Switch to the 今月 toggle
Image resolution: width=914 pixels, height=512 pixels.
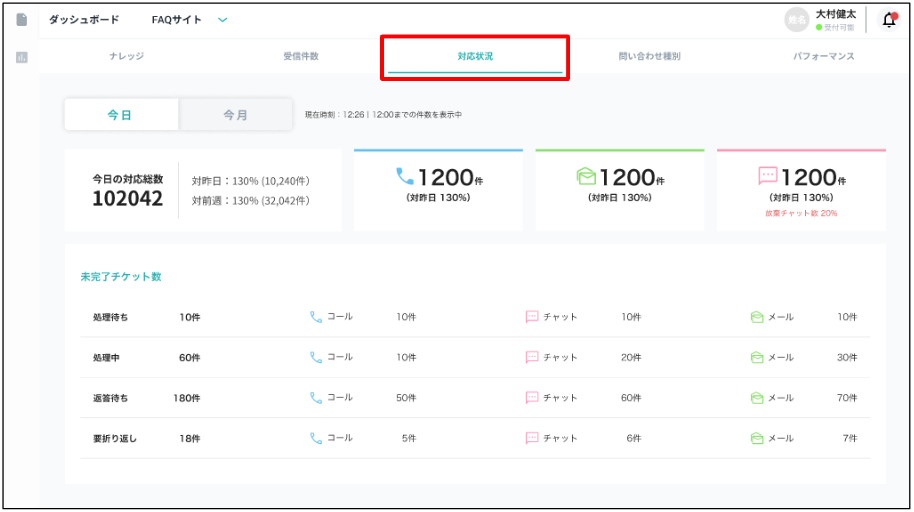click(236, 115)
